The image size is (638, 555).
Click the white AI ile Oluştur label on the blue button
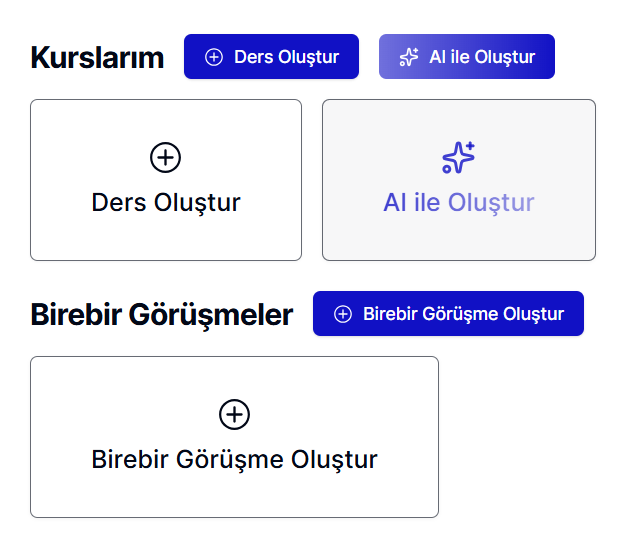482,57
